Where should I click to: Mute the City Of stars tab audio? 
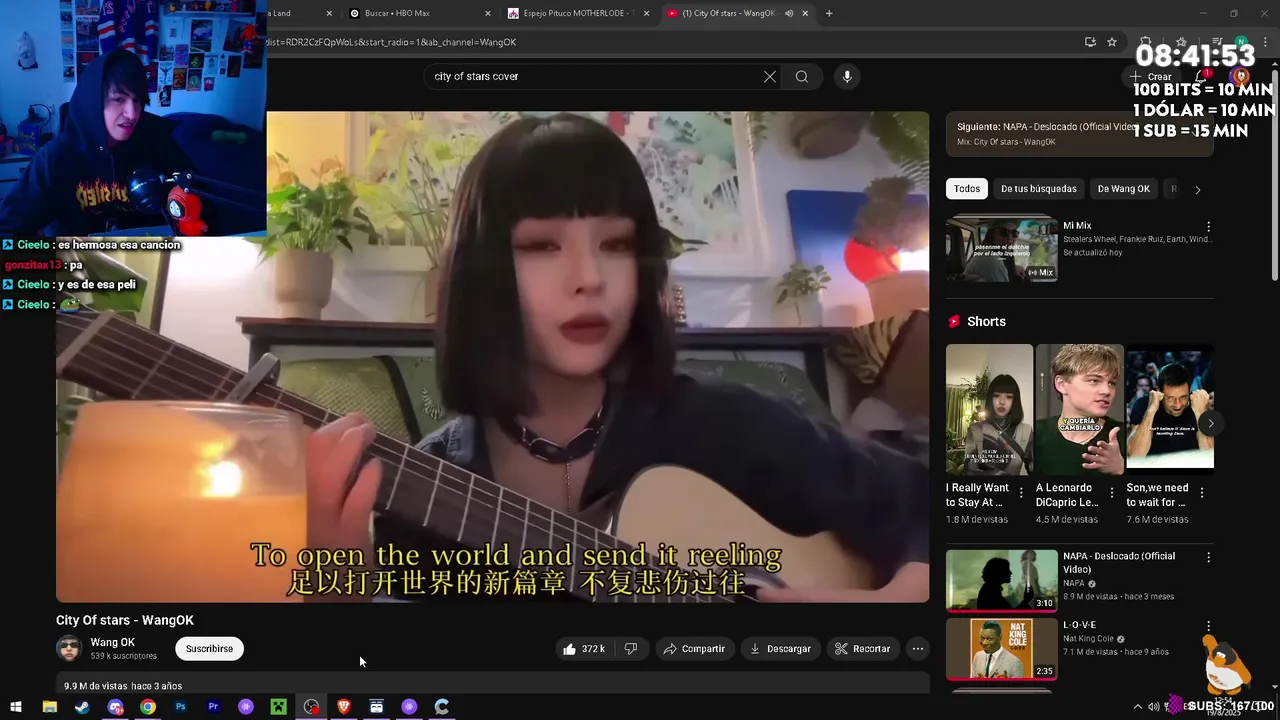789,13
